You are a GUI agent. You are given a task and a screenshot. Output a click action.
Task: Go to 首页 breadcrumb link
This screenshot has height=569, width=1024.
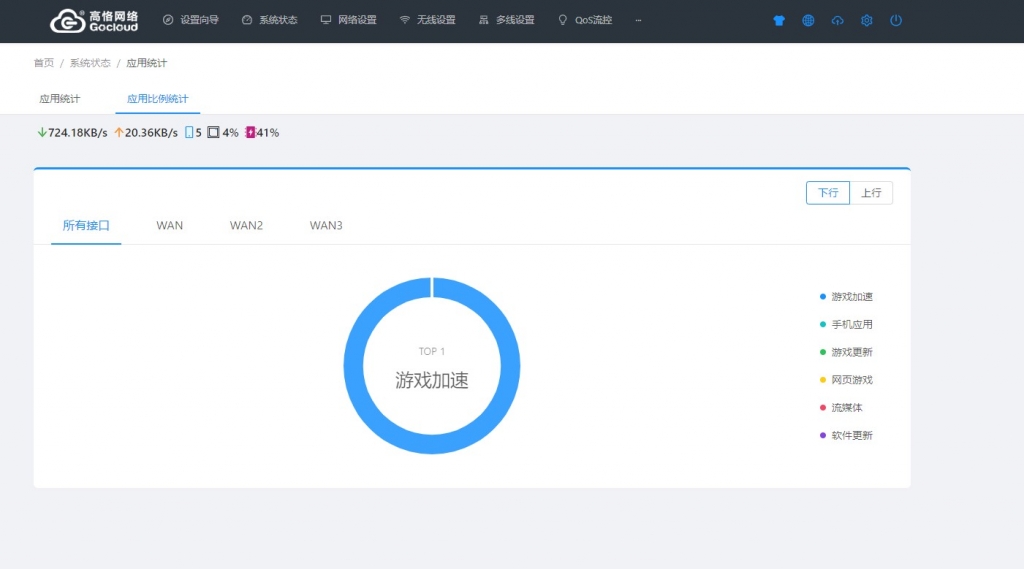pos(44,63)
